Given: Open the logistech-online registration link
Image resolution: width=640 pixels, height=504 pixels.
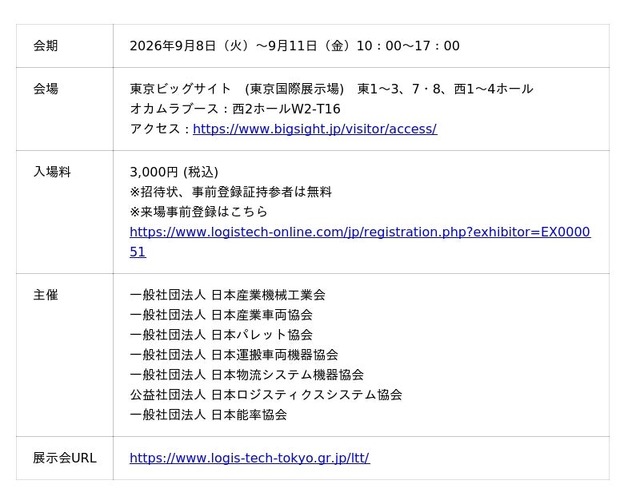Looking at the screenshot, I should (x=360, y=232).
